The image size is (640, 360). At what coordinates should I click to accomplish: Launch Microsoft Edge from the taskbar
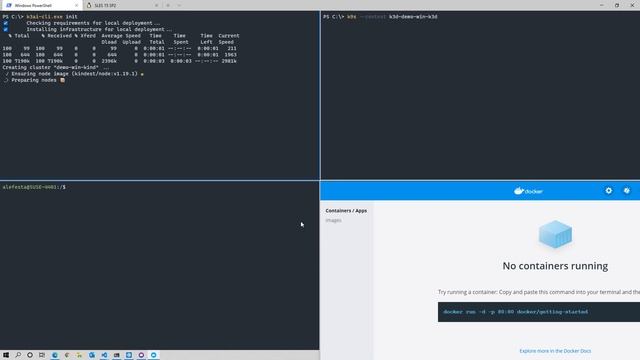click(55, 355)
